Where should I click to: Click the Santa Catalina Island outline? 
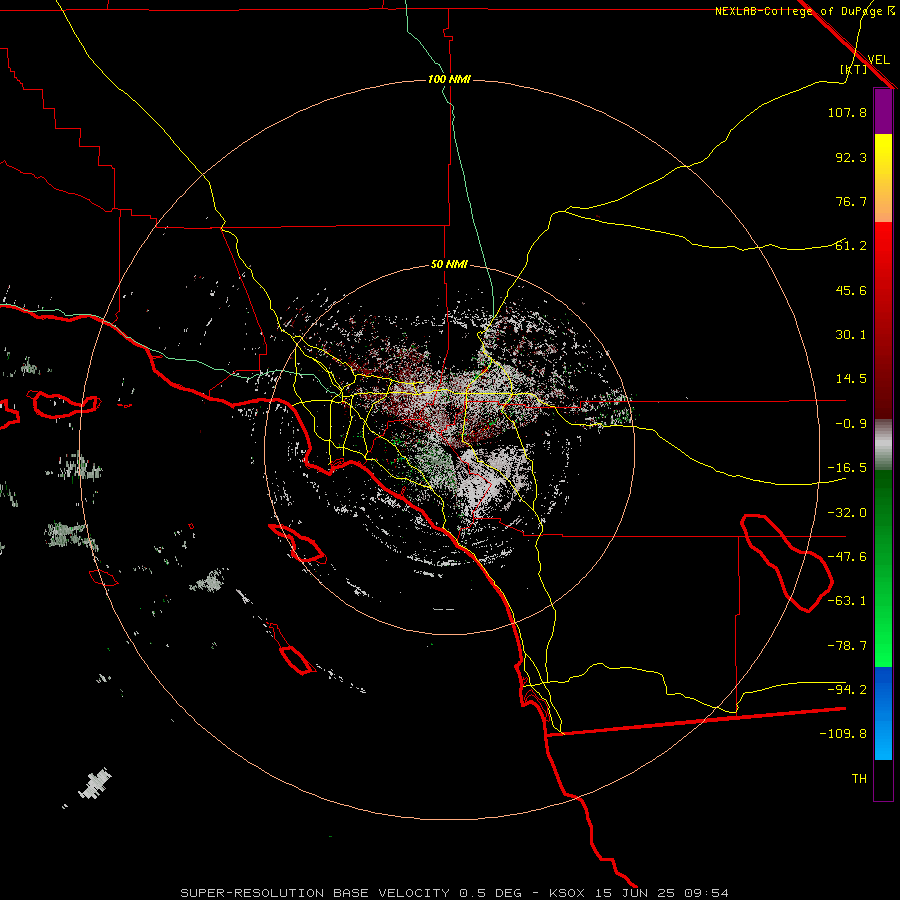click(x=297, y=542)
